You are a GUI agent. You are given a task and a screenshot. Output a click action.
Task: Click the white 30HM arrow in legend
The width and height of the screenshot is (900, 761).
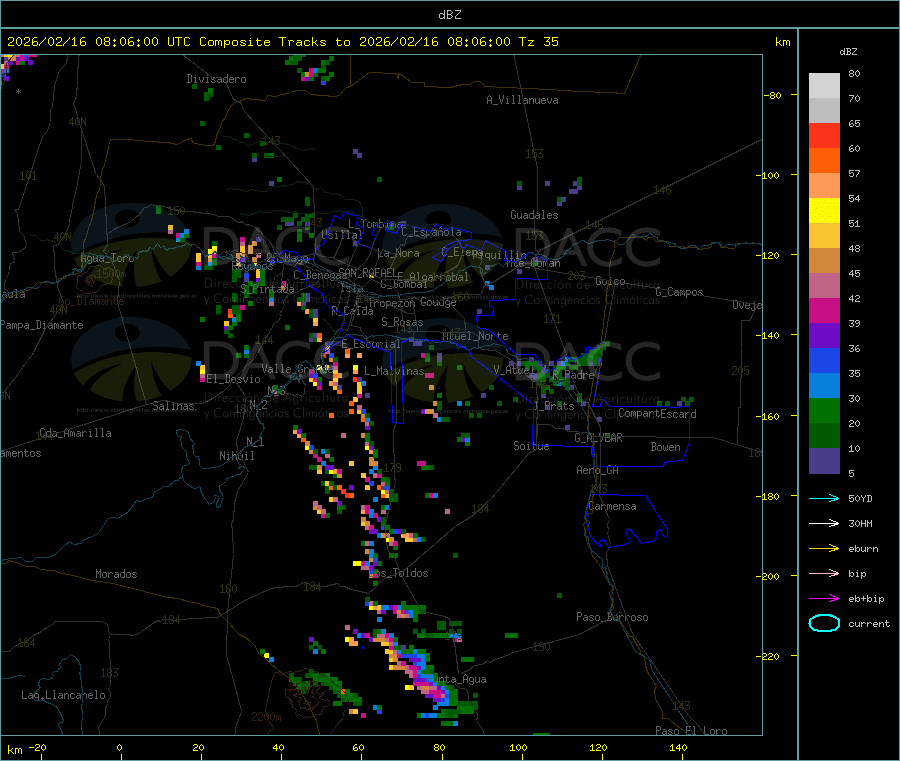[824, 523]
